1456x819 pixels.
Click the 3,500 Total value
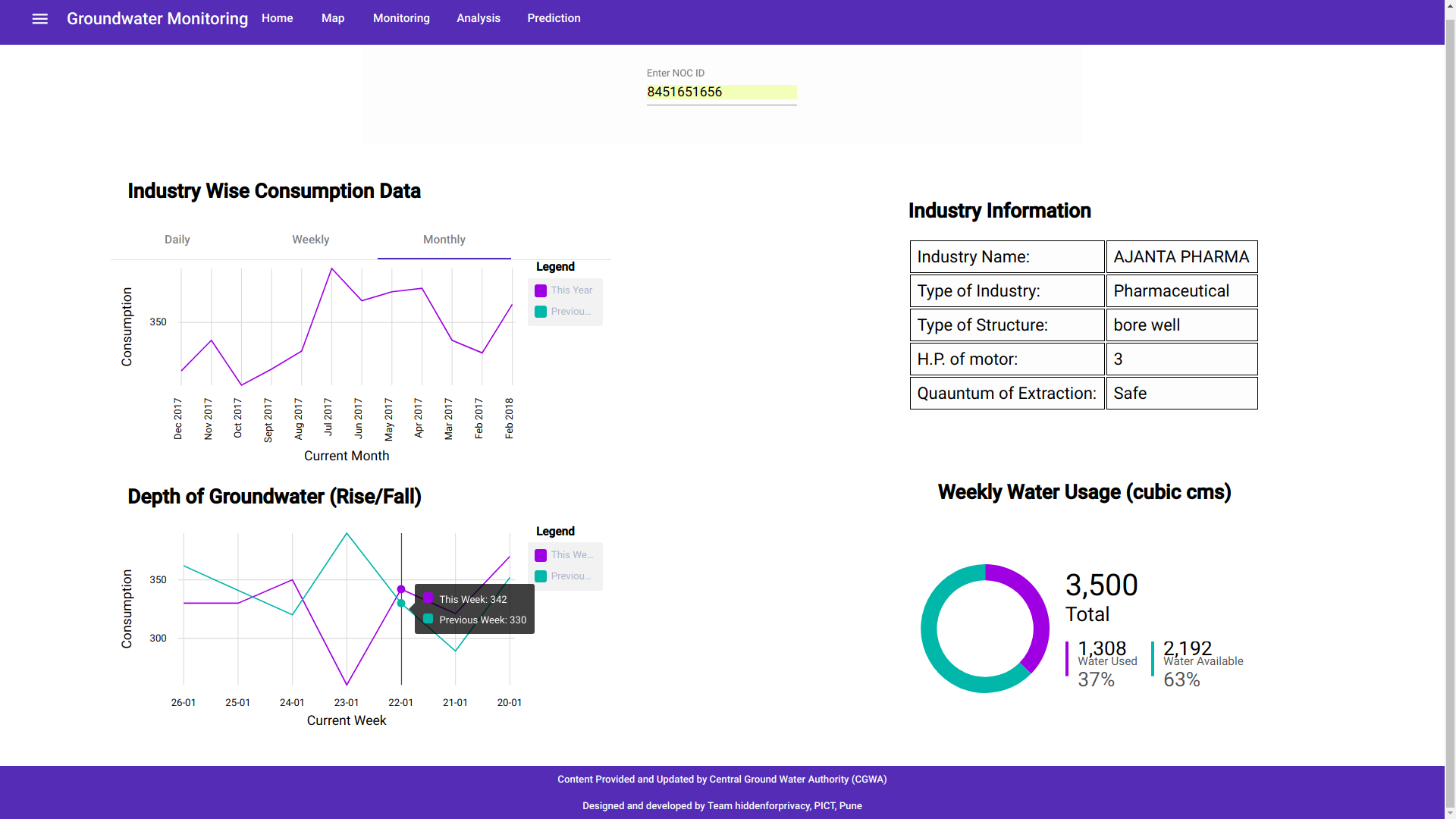1101,585
